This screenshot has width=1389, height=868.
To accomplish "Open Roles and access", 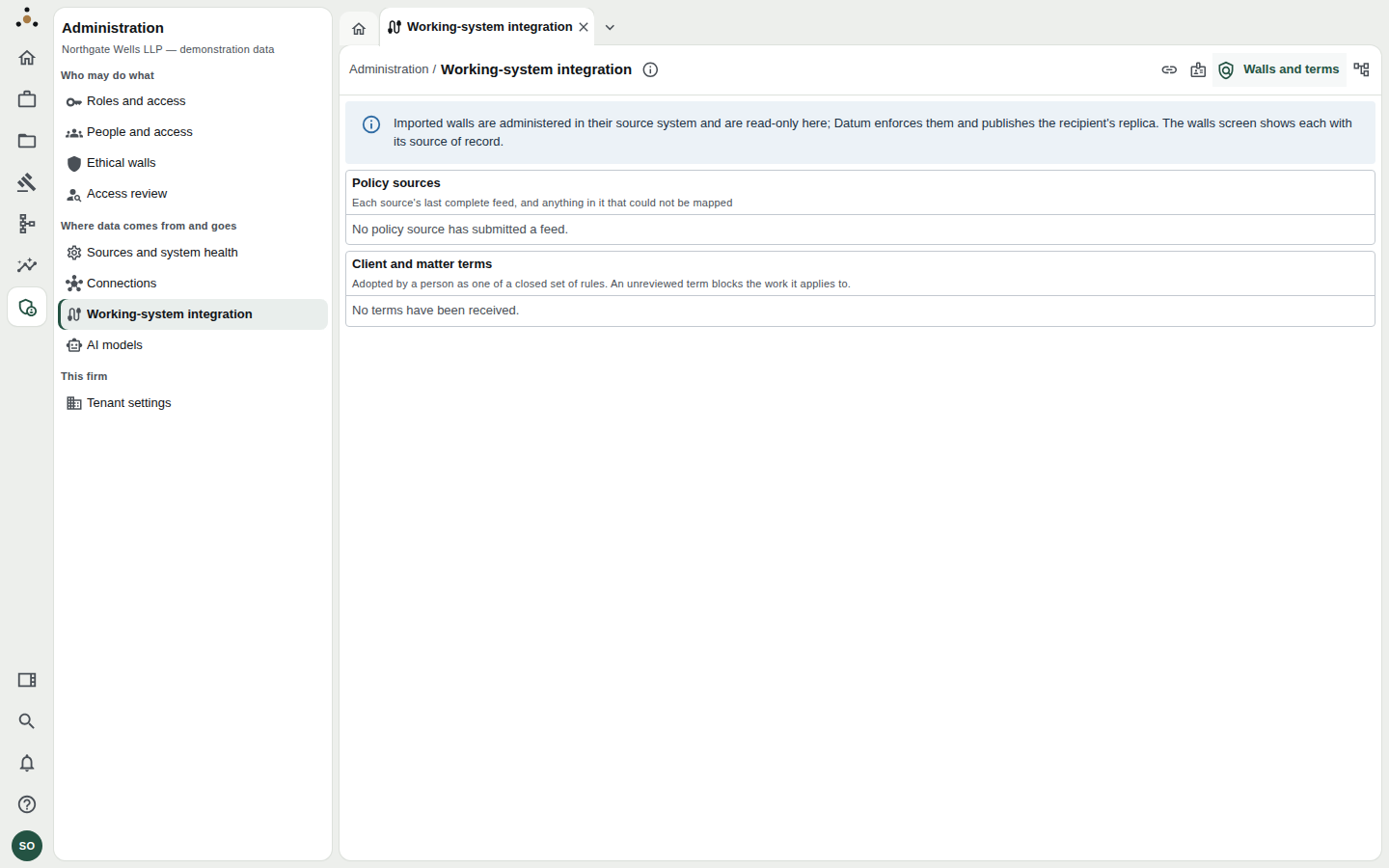I will 193,101.
